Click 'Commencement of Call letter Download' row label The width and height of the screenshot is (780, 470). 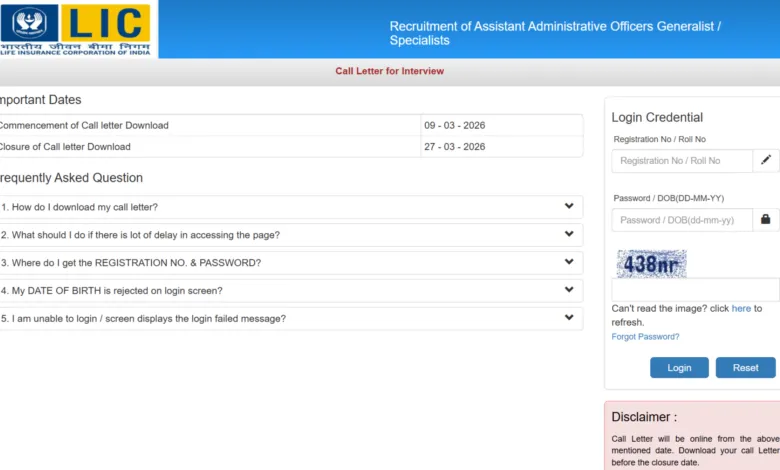(x=84, y=125)
